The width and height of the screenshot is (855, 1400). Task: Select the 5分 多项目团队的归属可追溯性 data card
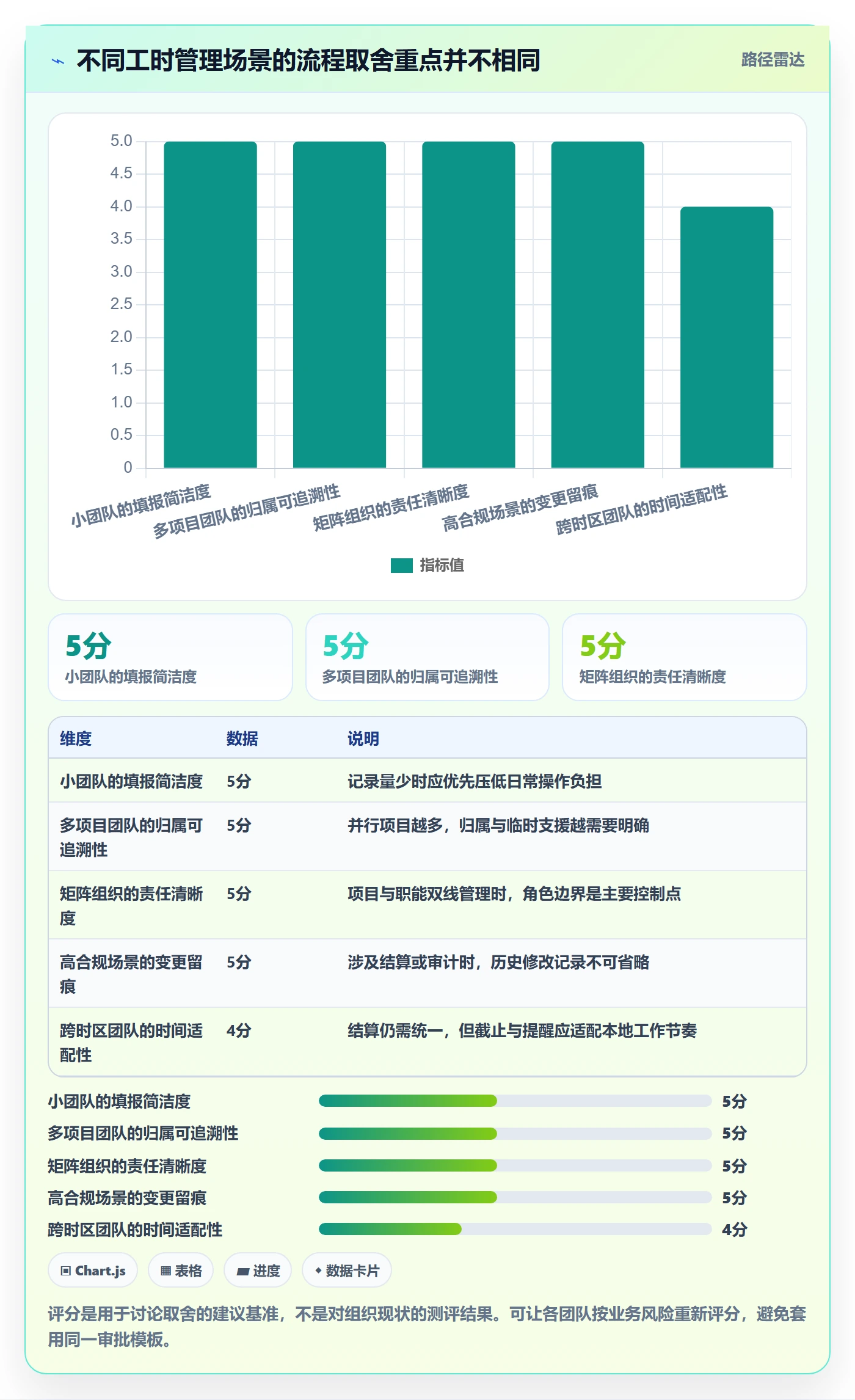(x=428, y=657)
